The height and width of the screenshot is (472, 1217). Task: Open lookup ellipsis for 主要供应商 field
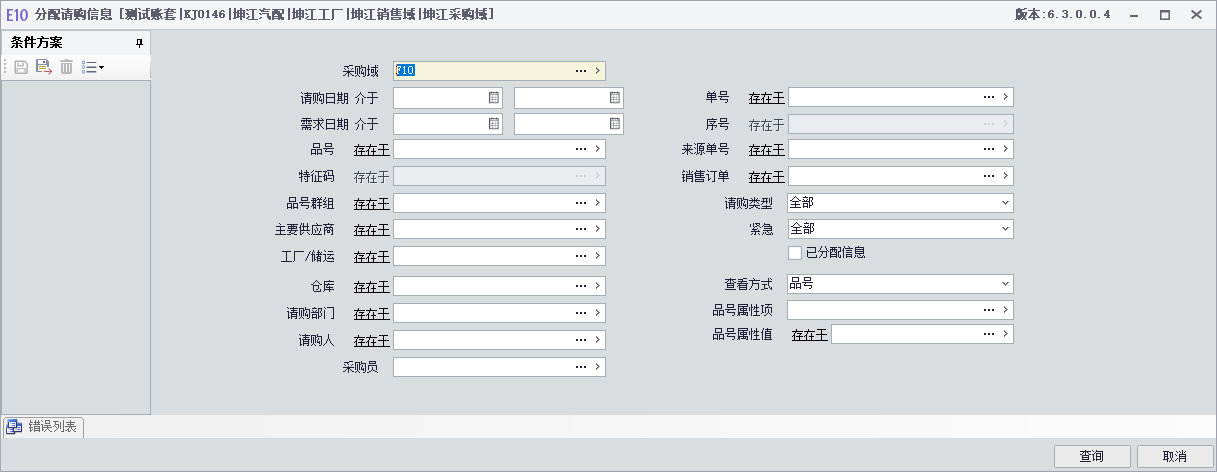click(580, 230)
